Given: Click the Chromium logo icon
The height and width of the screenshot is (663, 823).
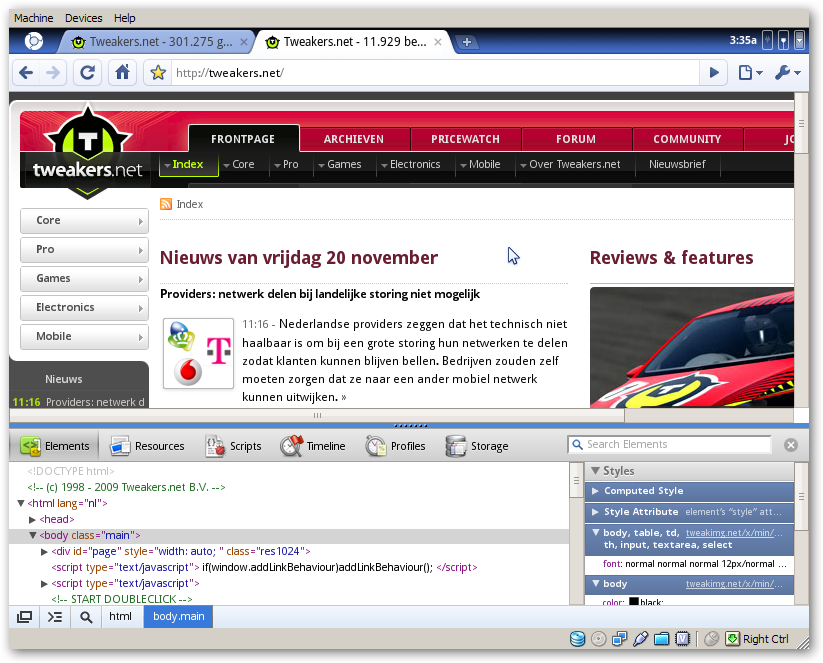Looking at the screenshot, I should 34,41.
